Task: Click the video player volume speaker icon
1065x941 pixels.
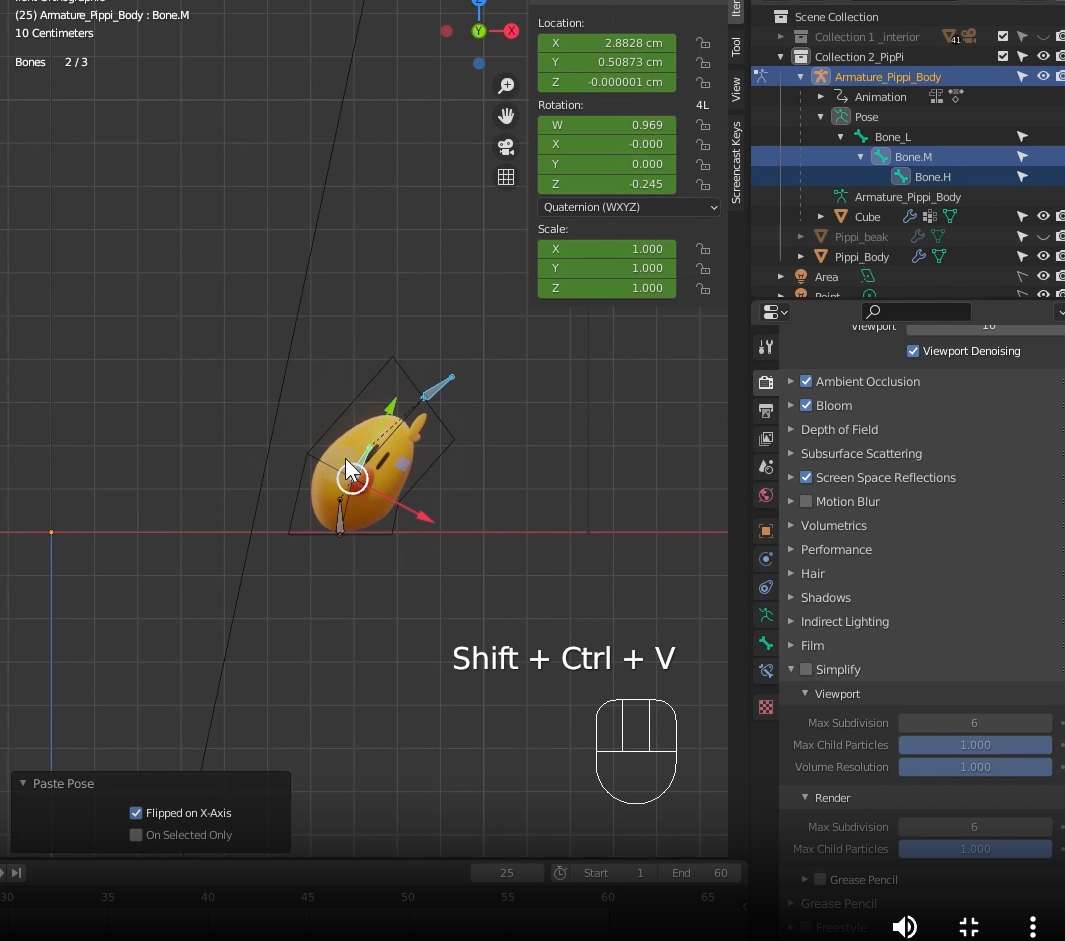Action: click(904, 926)
